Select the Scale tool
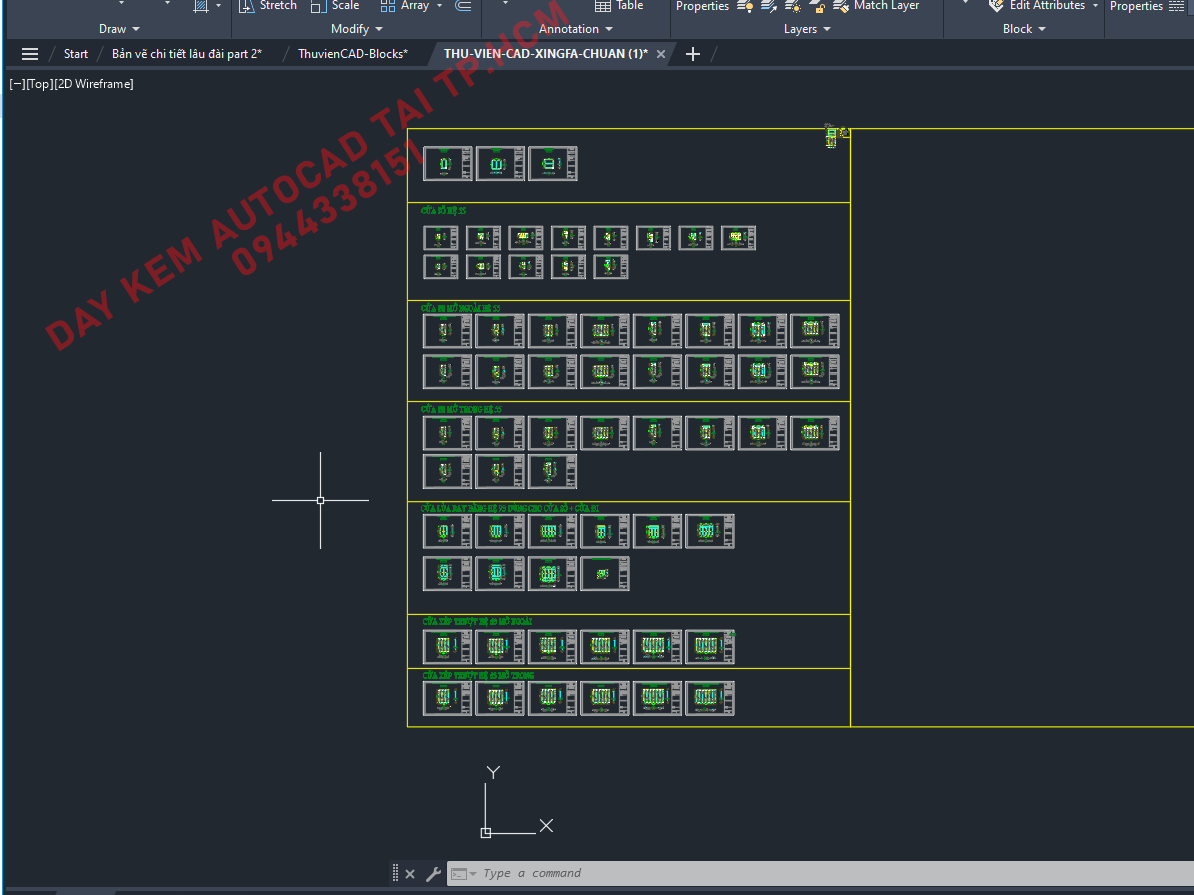This screenshot has width=1194, height=895. 335,5
